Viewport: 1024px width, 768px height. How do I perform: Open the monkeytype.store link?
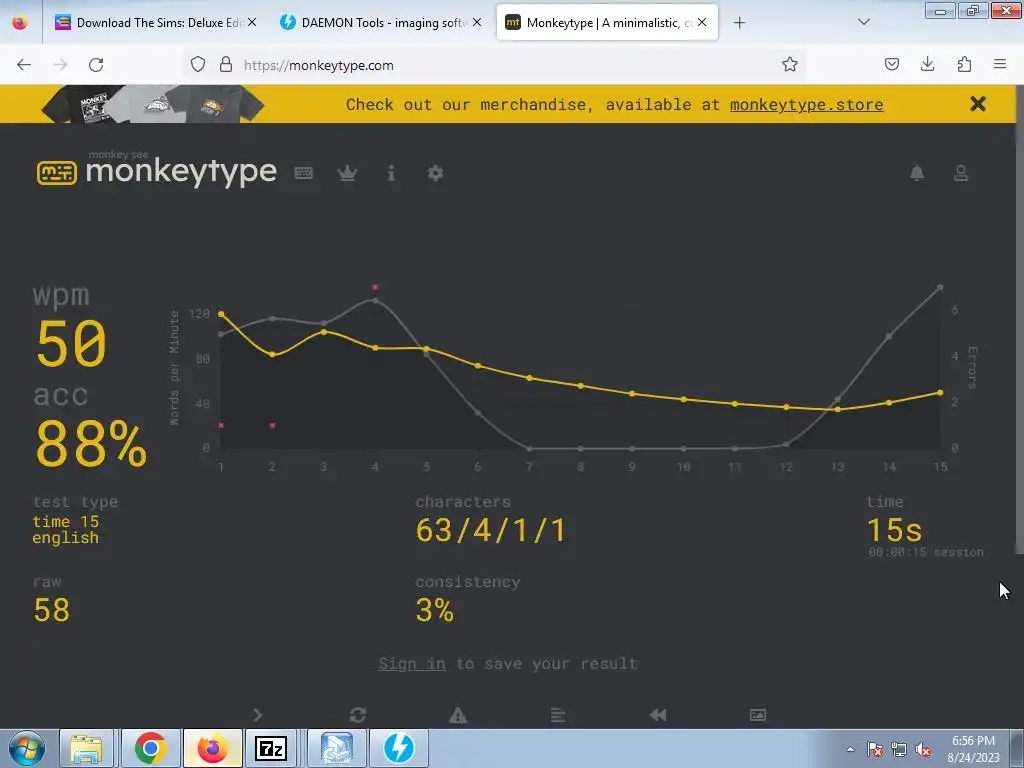807,104
